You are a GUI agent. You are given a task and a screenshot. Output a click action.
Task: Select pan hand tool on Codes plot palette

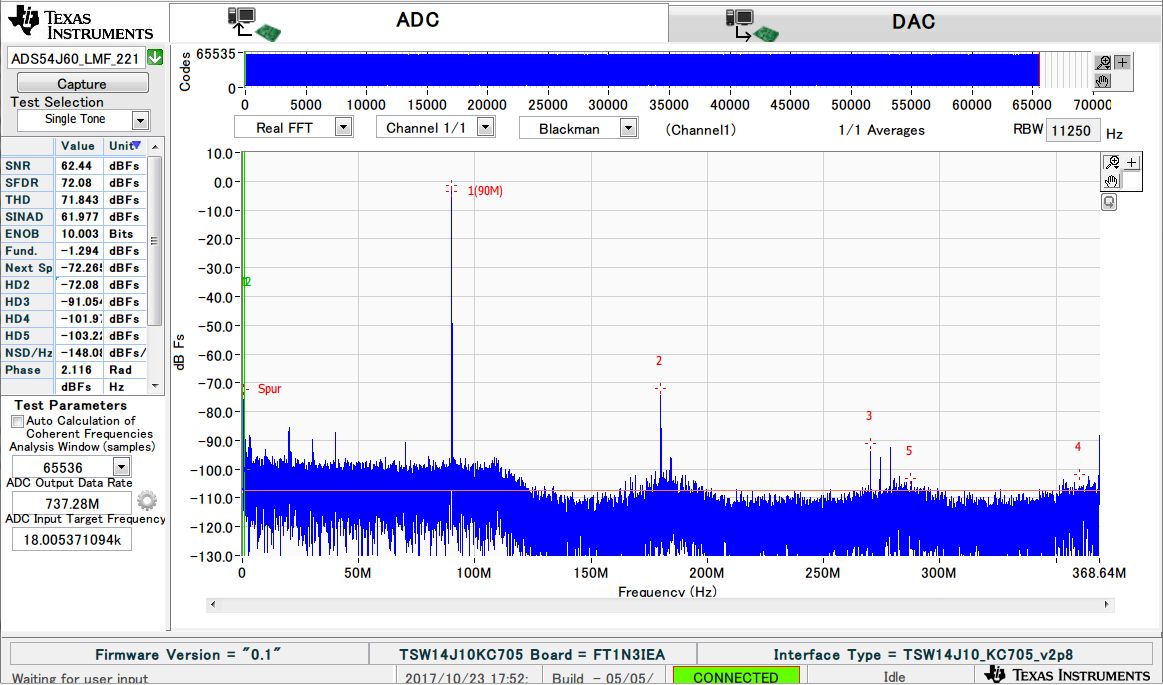[x=1103, y=80]
